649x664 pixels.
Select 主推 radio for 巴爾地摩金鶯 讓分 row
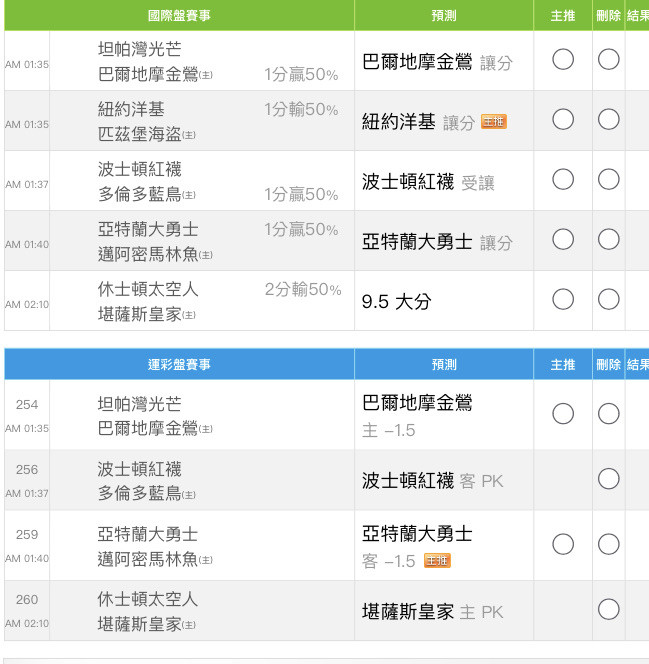coord(563,60)
